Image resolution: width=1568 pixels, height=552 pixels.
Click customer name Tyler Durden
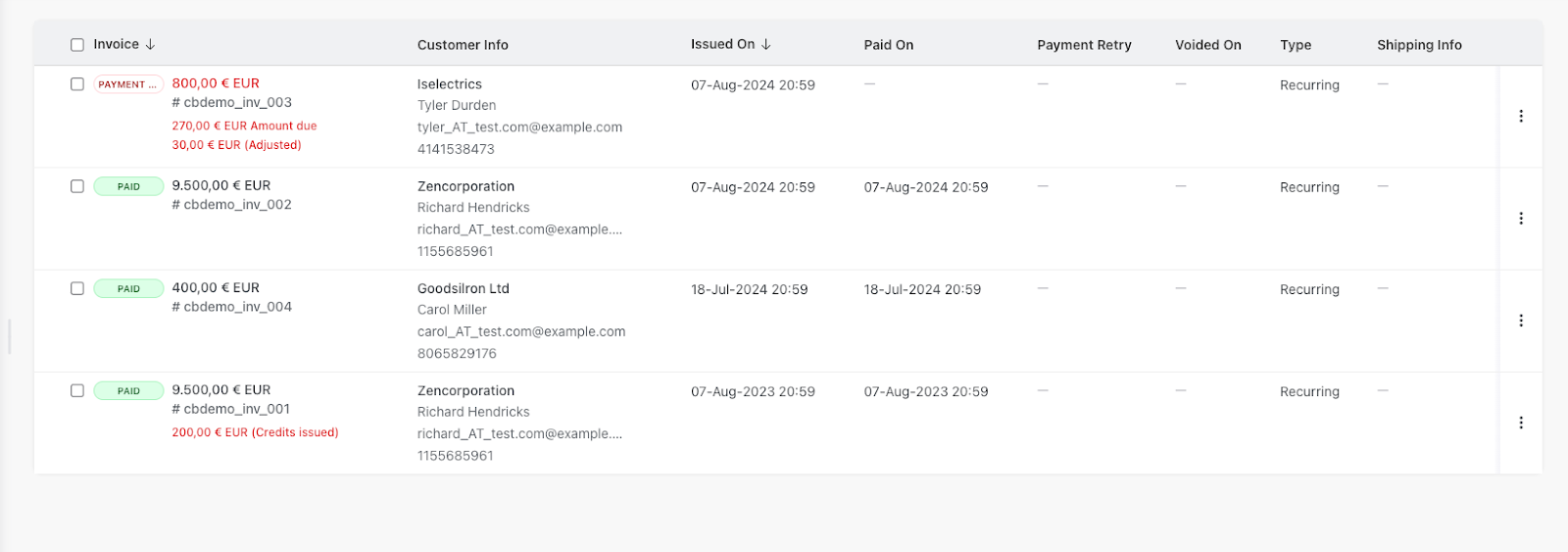pos(457,105)
